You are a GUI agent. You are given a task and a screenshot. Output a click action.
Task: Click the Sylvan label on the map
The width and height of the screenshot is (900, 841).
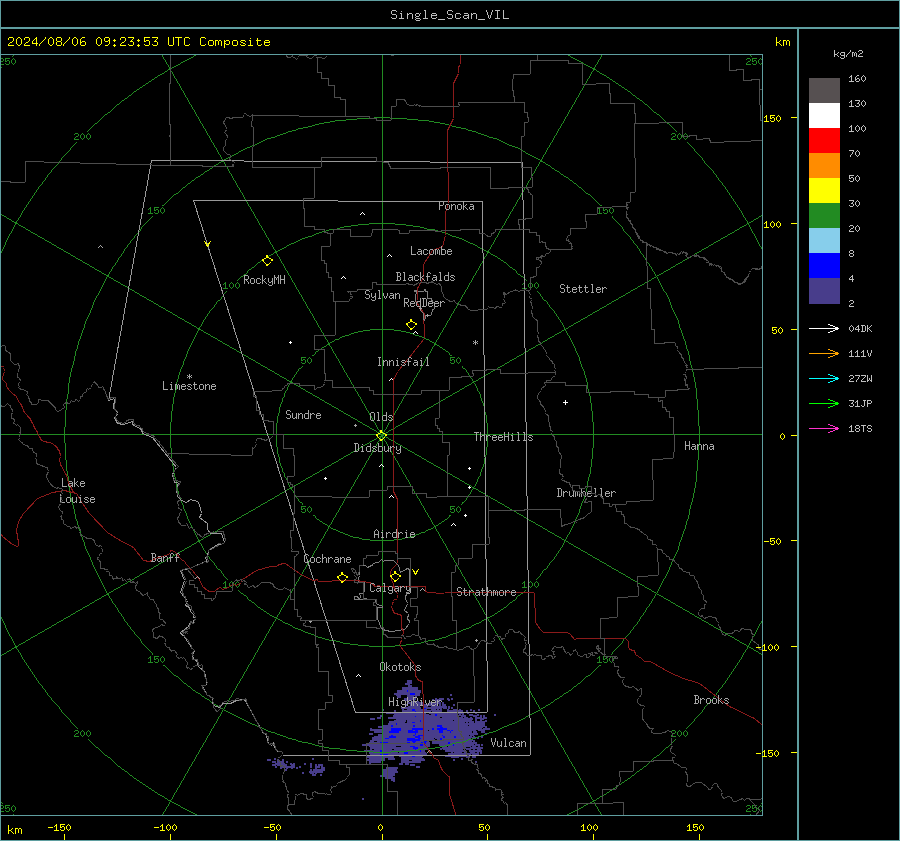click(x=382, y=295)
